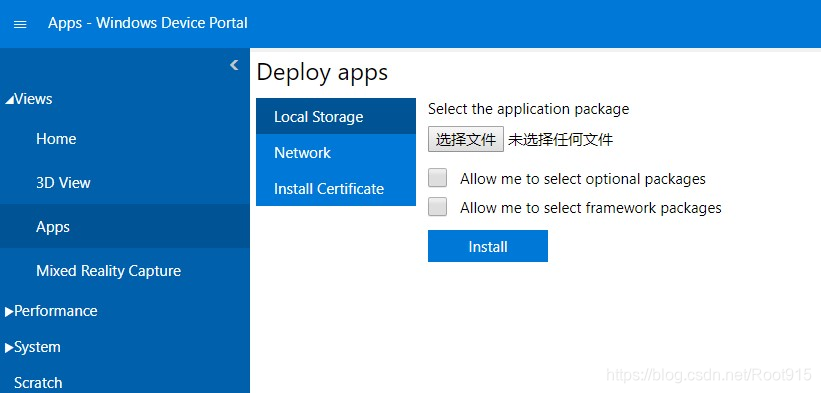Click the 未选择任何文件 status text

click(x=560, y=140)
